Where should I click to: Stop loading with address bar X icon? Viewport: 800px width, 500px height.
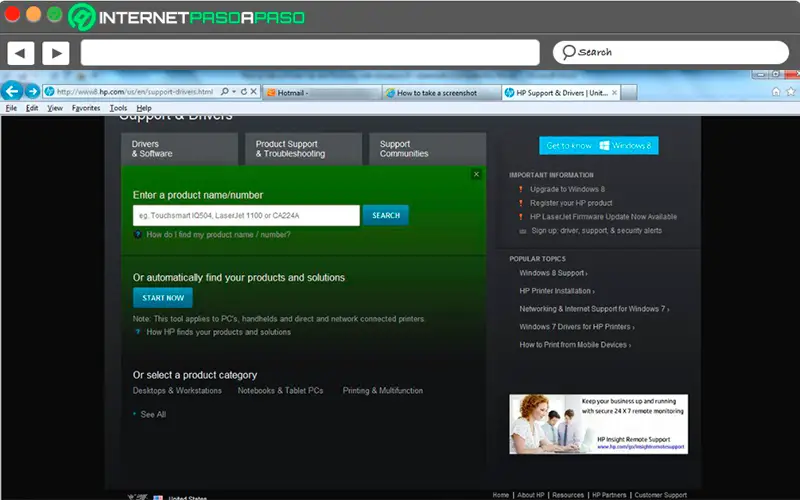click(253, 92)
